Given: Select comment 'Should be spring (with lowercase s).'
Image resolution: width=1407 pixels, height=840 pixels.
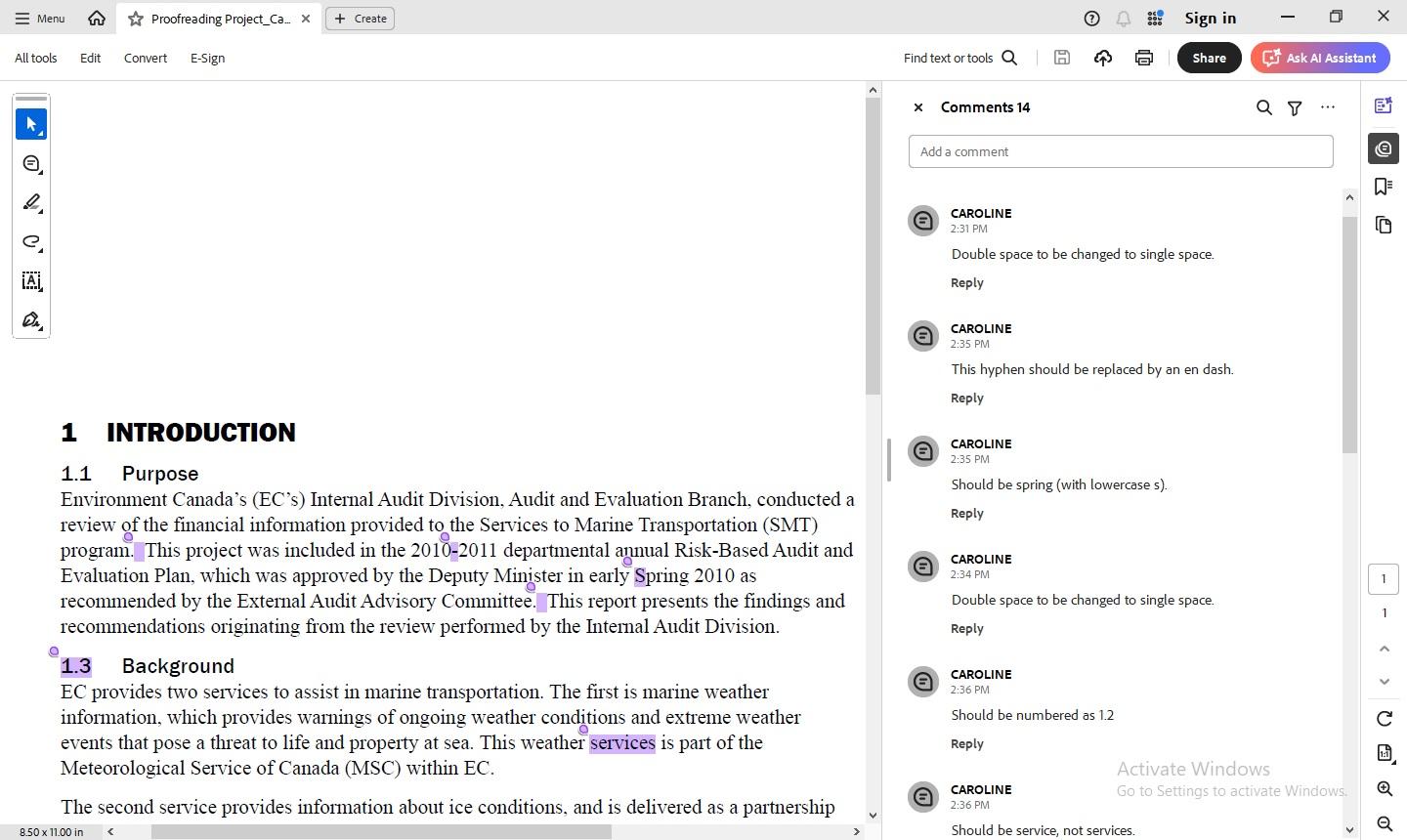Looking at the screenshot, I should (1059, 484).
